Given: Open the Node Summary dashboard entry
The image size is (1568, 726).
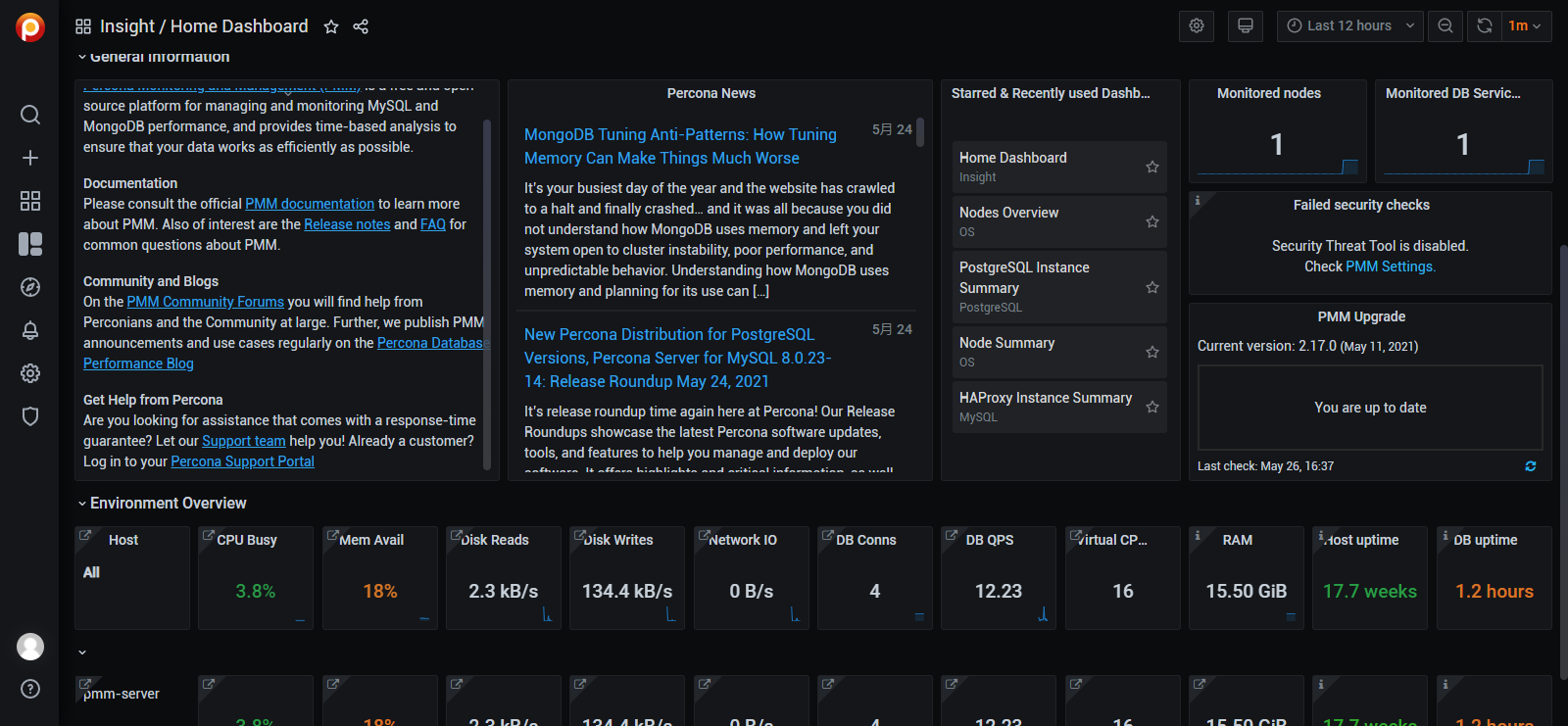Looking at the screenshot, I should click(1006, 343).
